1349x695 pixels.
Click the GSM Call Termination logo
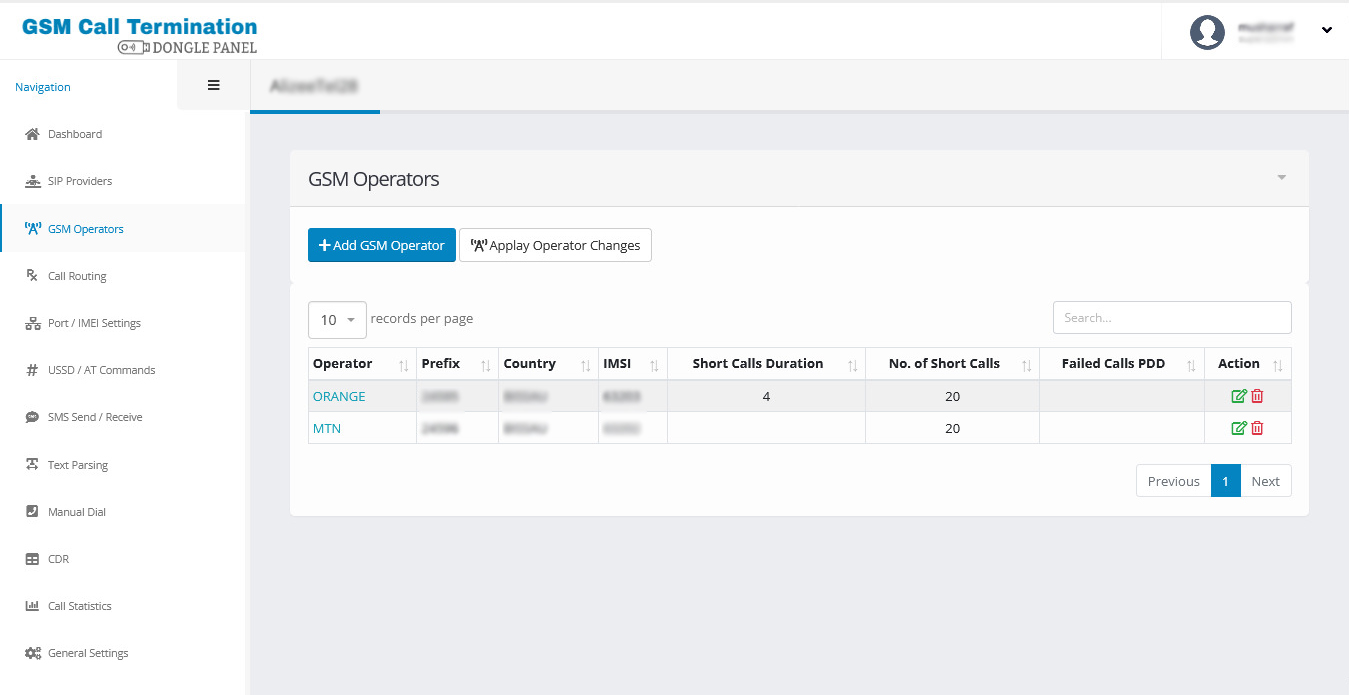(140, 34)
